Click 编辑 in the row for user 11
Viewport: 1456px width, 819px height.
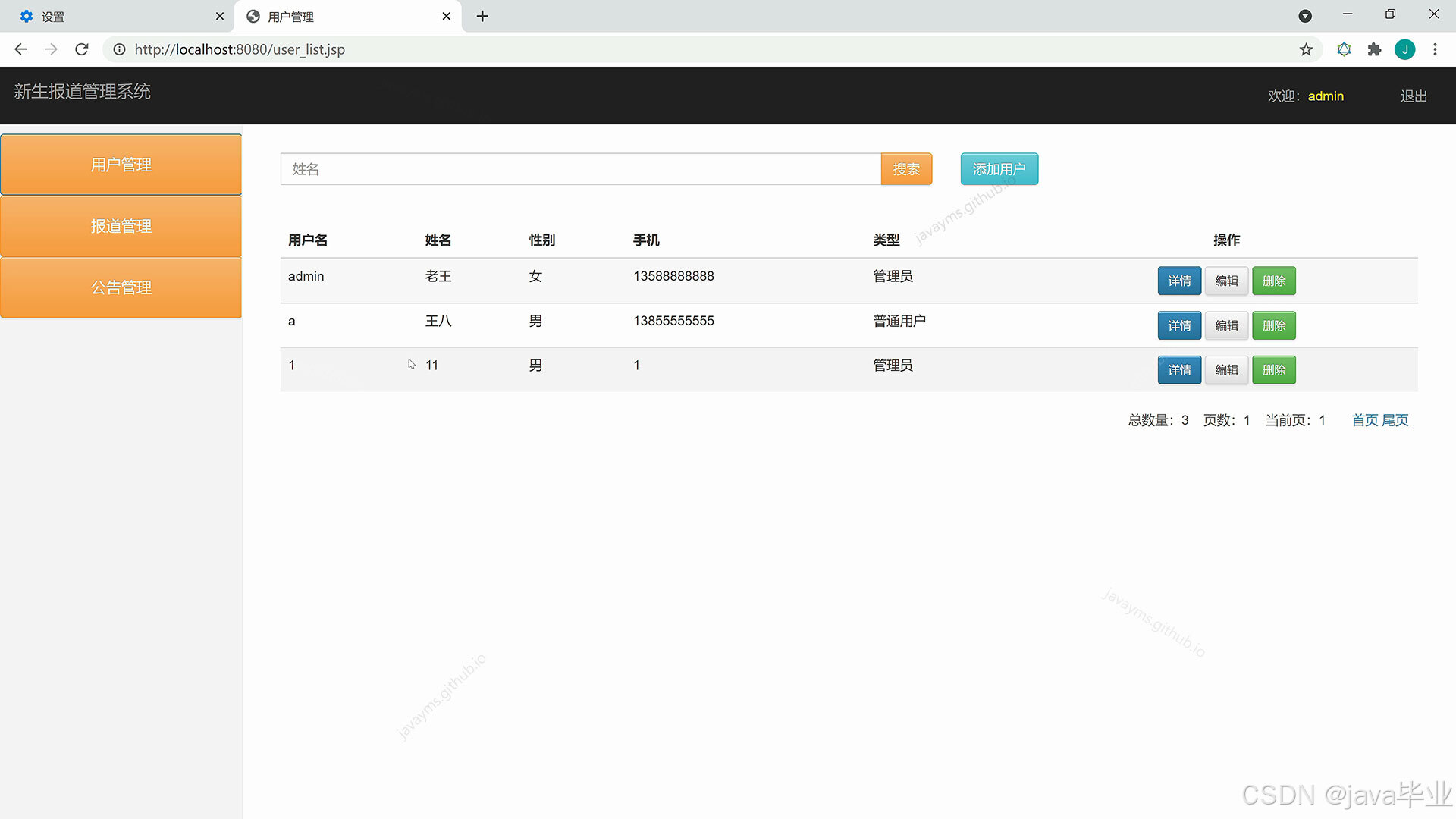(x=1226, y=370)
